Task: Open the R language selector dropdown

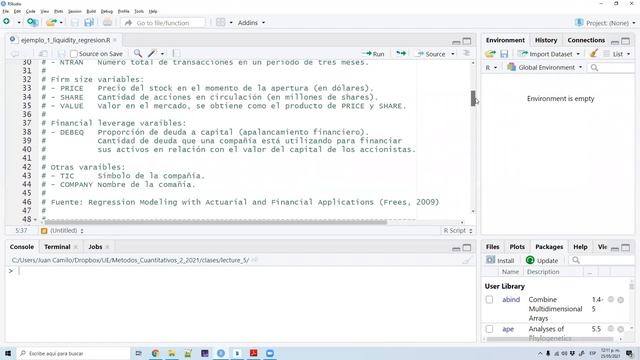Action: pyautogui.click(x=491, y=67)
